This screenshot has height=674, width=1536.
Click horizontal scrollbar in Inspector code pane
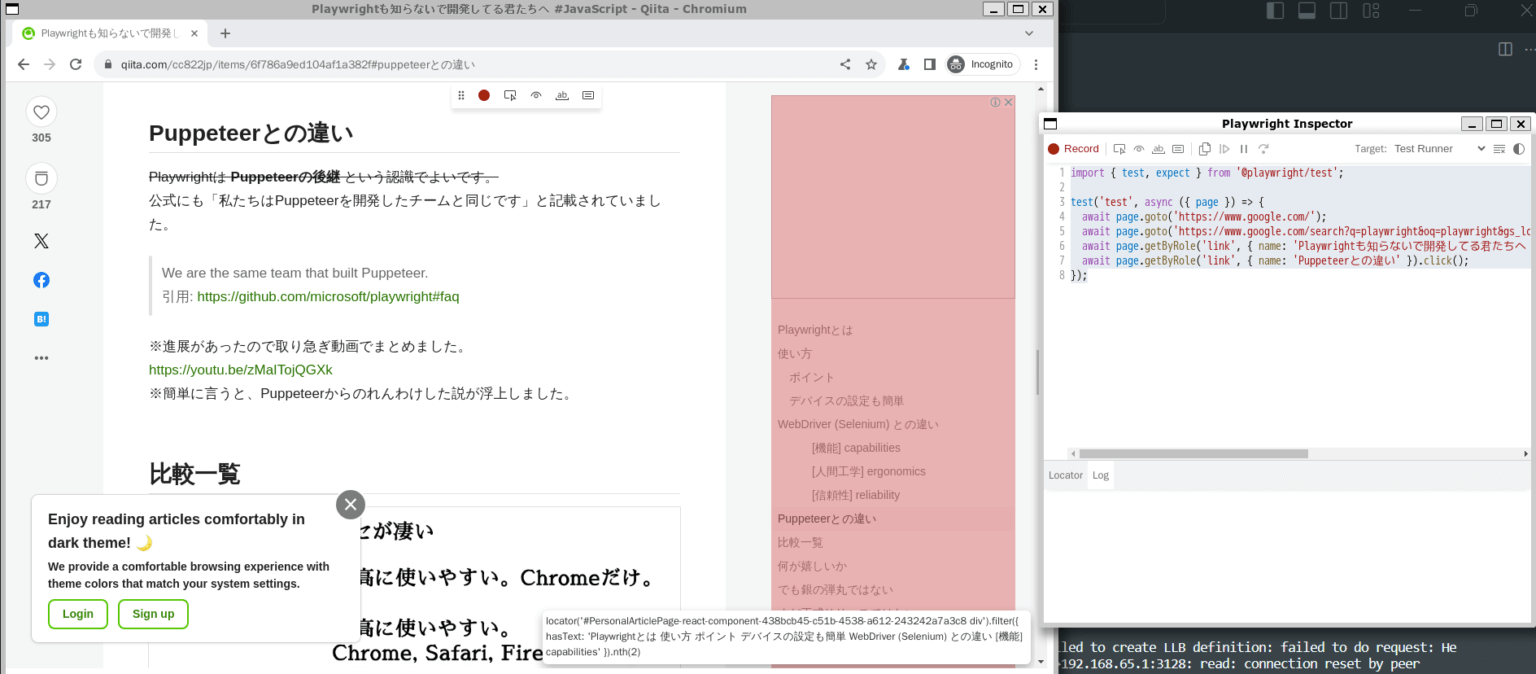(1193, 453)
